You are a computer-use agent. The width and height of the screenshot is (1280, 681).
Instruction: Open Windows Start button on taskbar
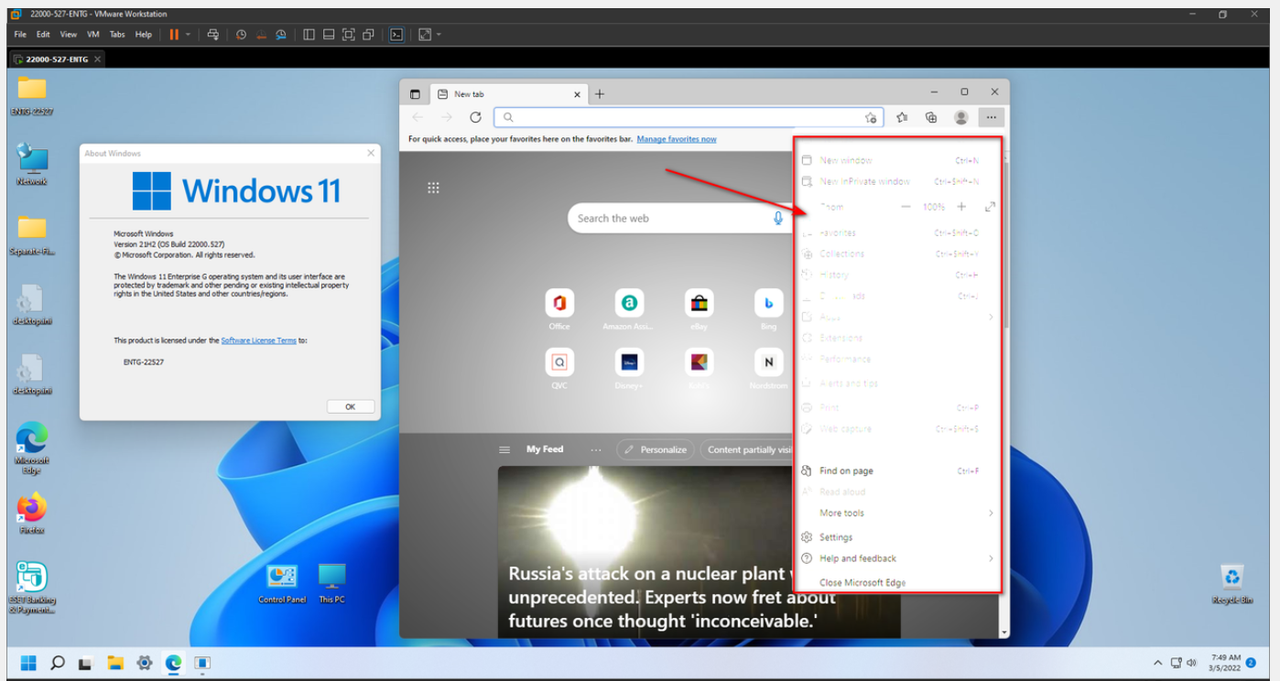29,662
